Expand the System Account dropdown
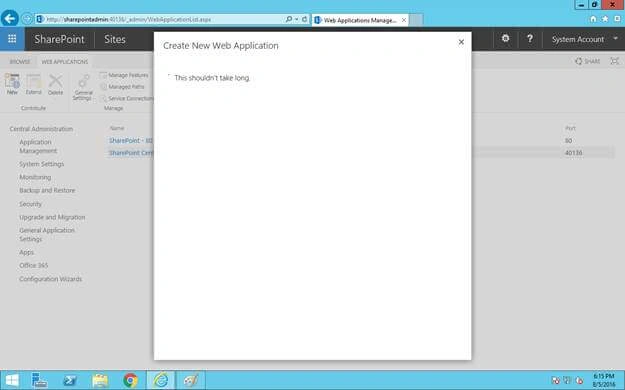This screenshot has height=390, width=625. click(x=584, y=39)
